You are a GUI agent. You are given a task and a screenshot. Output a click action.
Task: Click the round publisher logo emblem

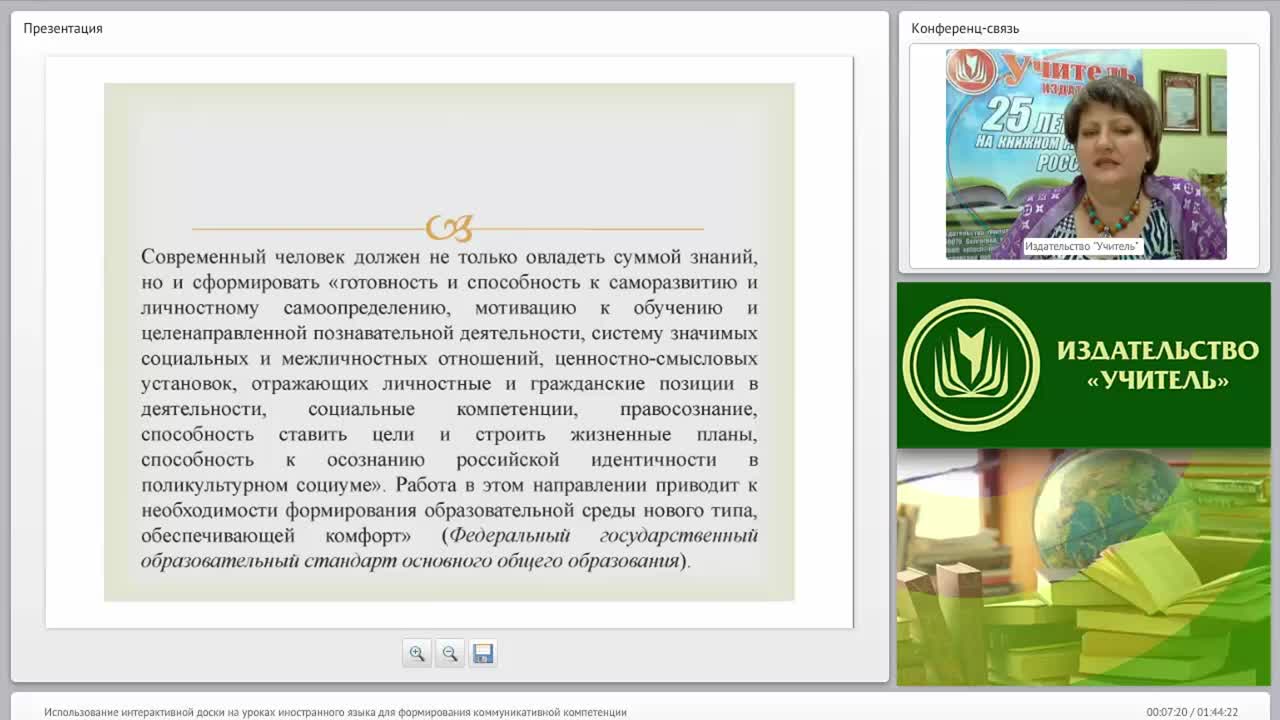[971, 365]
